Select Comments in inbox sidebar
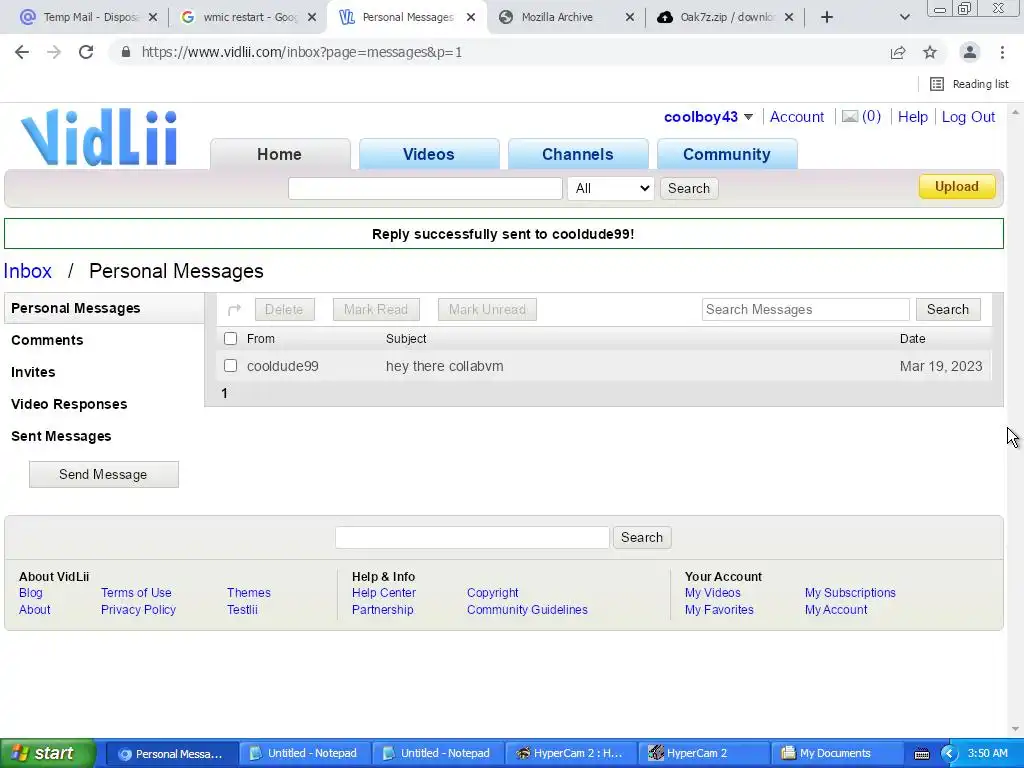The width and height of the screenshot is (1024, 768). pyautogui.click(x=47, y=340)
